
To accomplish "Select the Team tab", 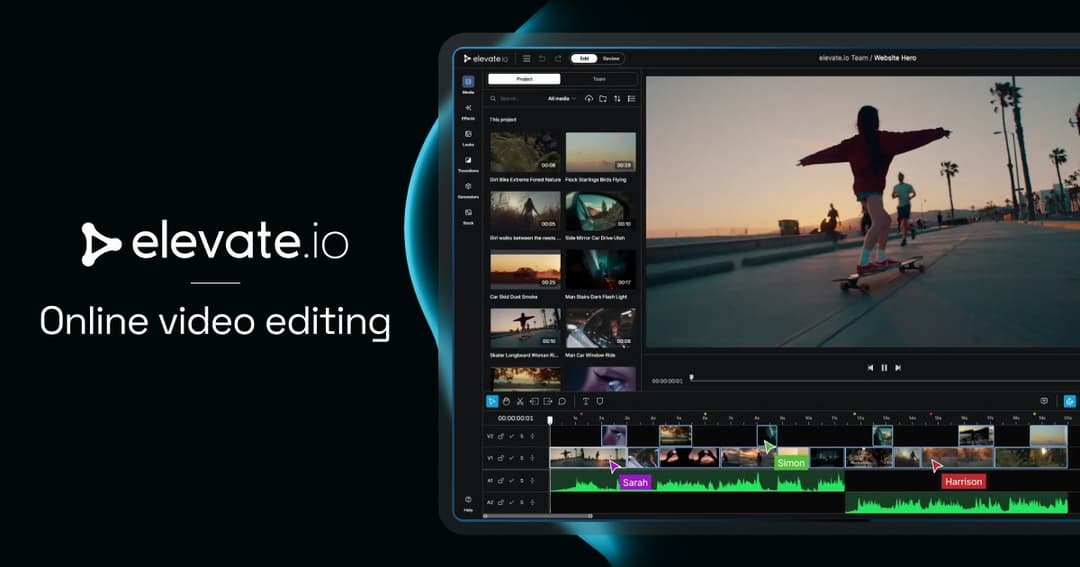I will click(x=599, y=79).
